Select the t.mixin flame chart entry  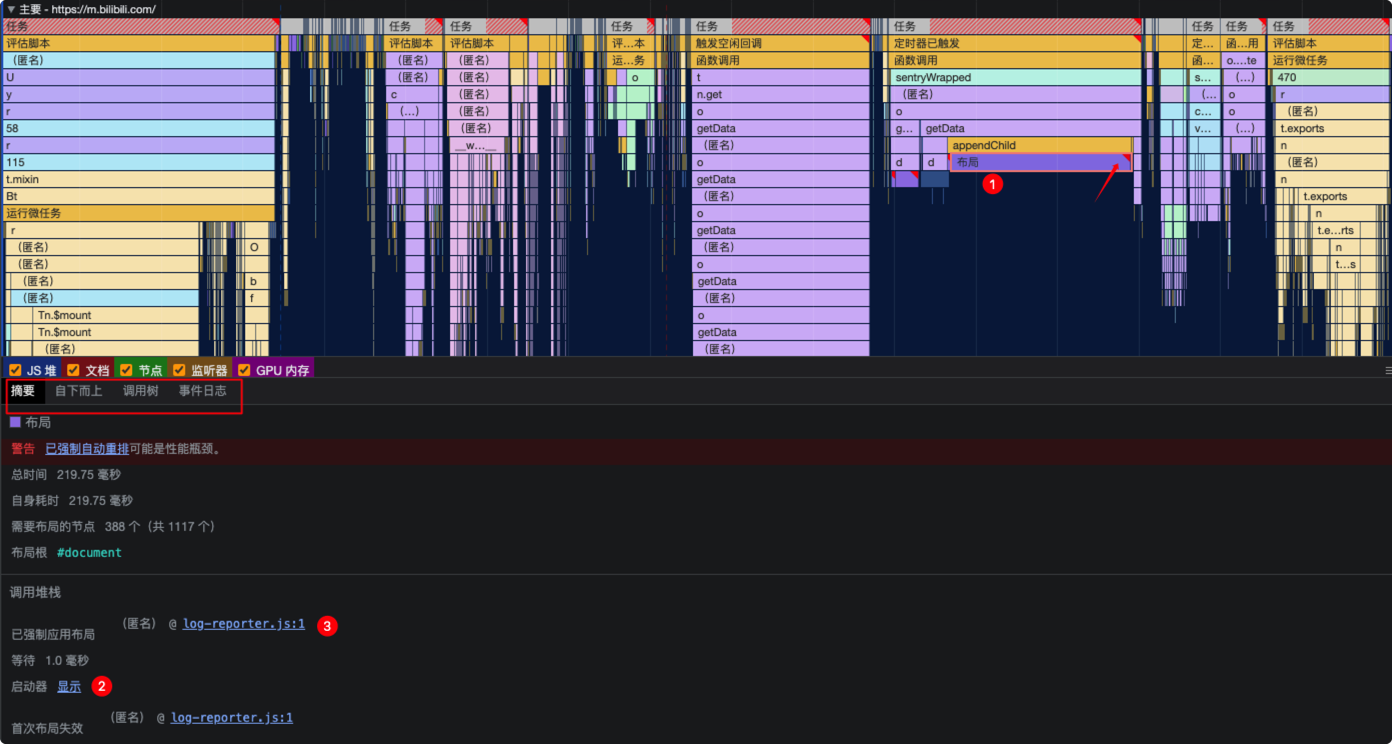click(138, 179)
